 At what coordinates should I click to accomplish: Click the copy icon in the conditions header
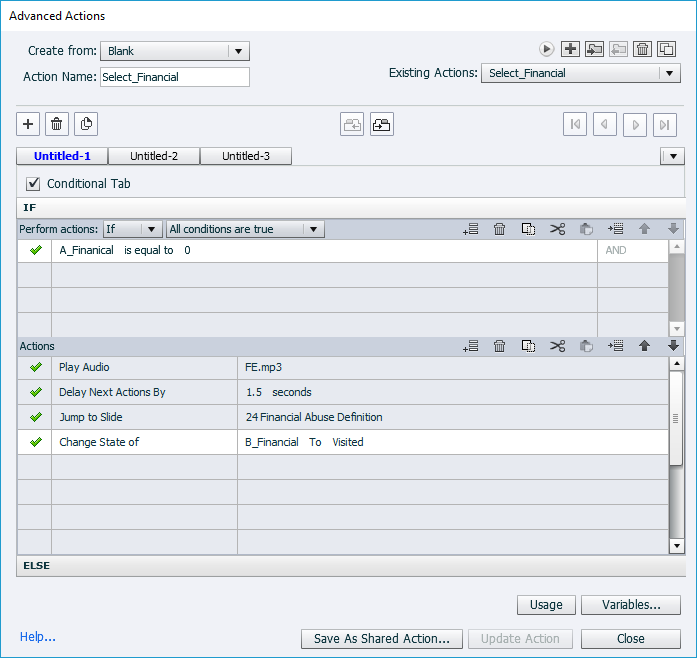click(528, 229)
